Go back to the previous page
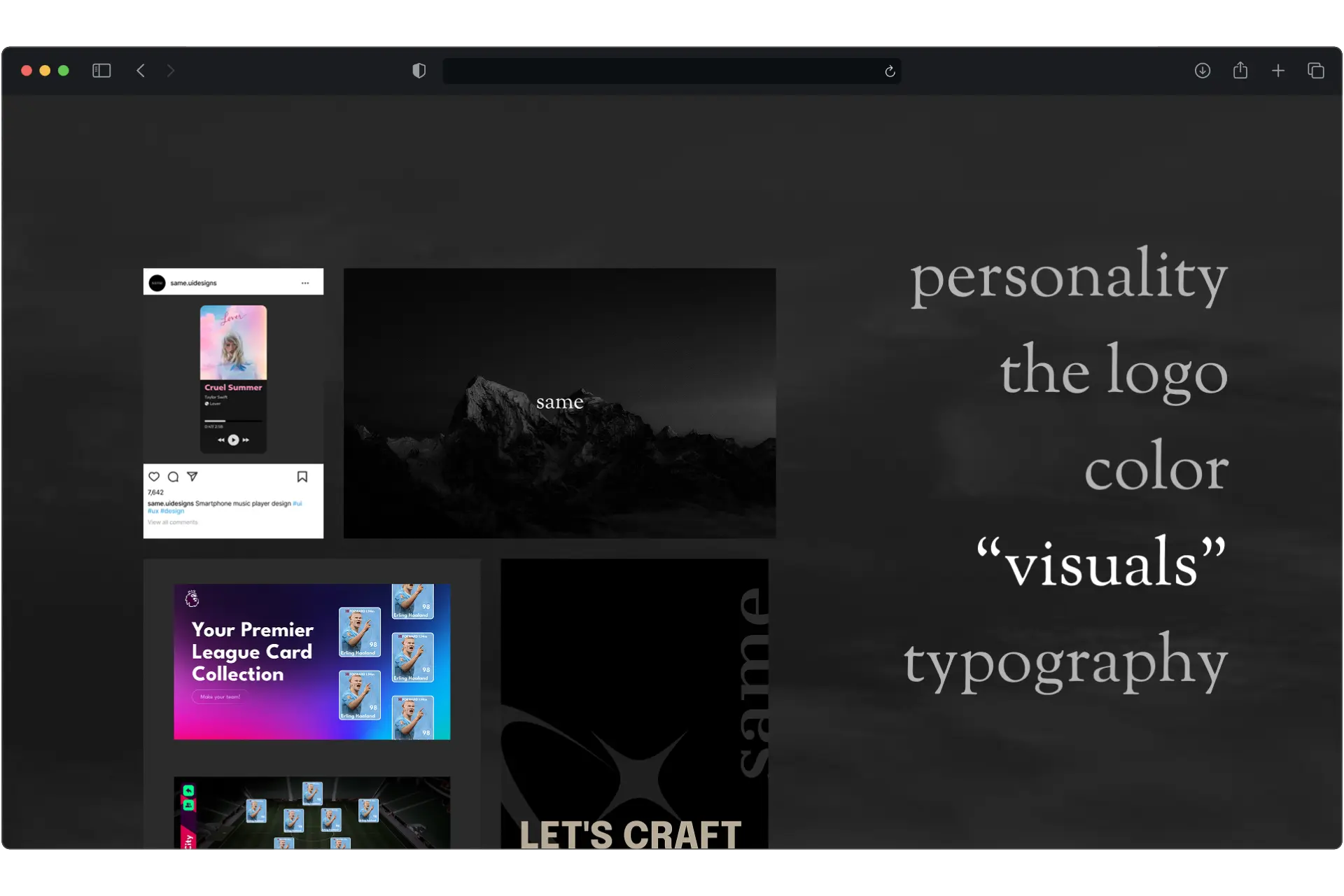Screen dimensions: 1344x896 click(x=141, y=71)
